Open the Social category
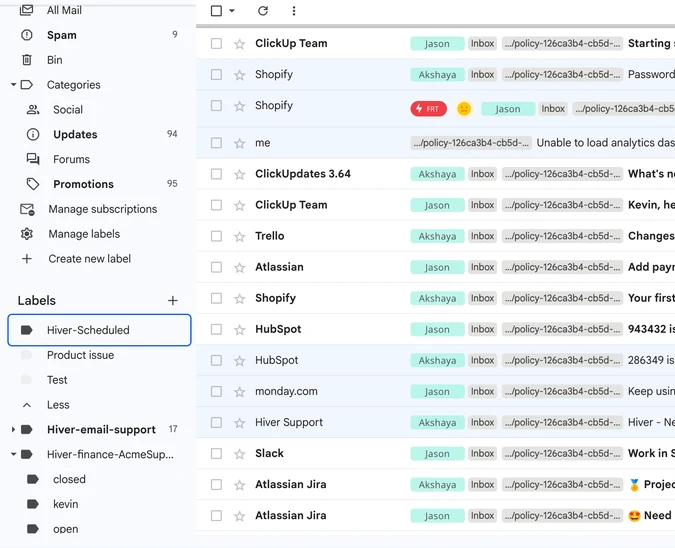675x548 pixels. point(68,110)
